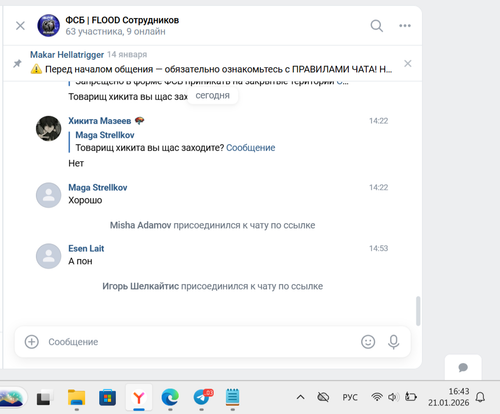Open Microsoft Store from the taskbar
Viewport: 500px width, 414px height.
point(107,397)
